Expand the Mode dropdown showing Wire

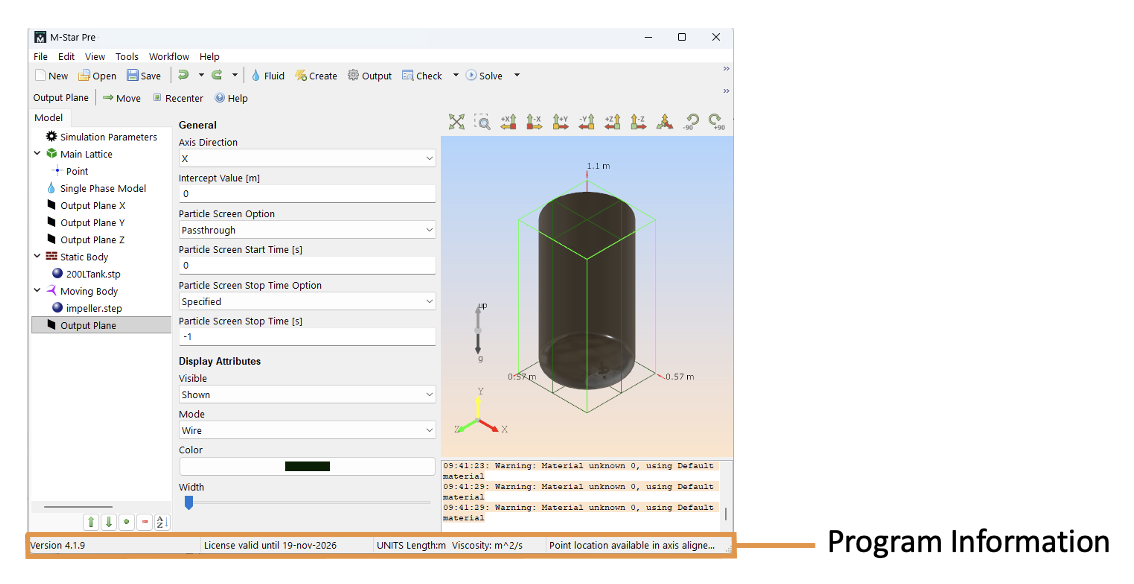pos(306,431)
